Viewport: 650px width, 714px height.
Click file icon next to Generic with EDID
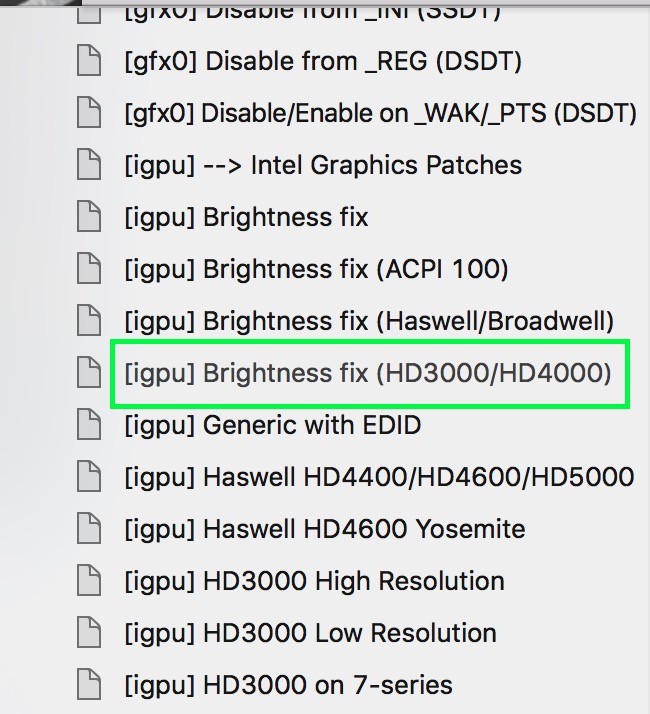pos(90,425)
